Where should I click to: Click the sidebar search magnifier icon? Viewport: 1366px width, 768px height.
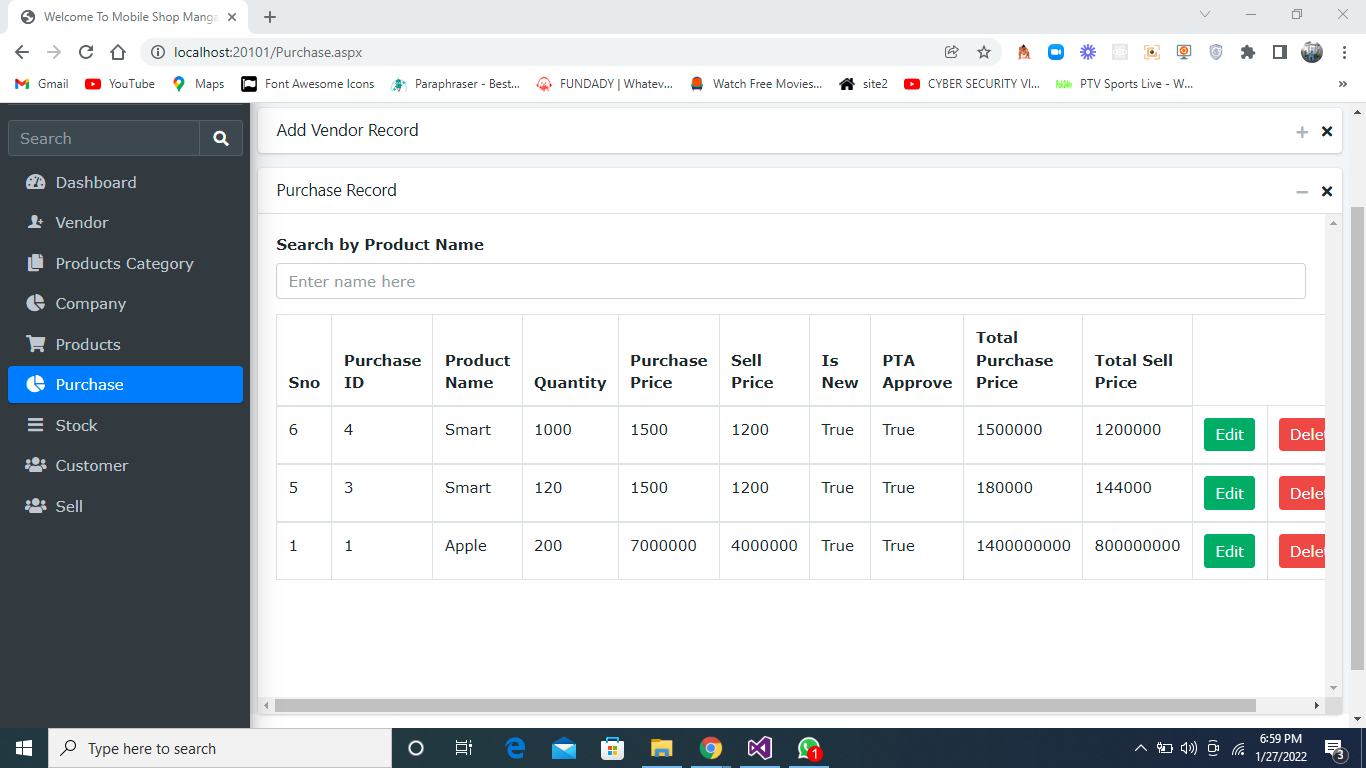[220, 138]
